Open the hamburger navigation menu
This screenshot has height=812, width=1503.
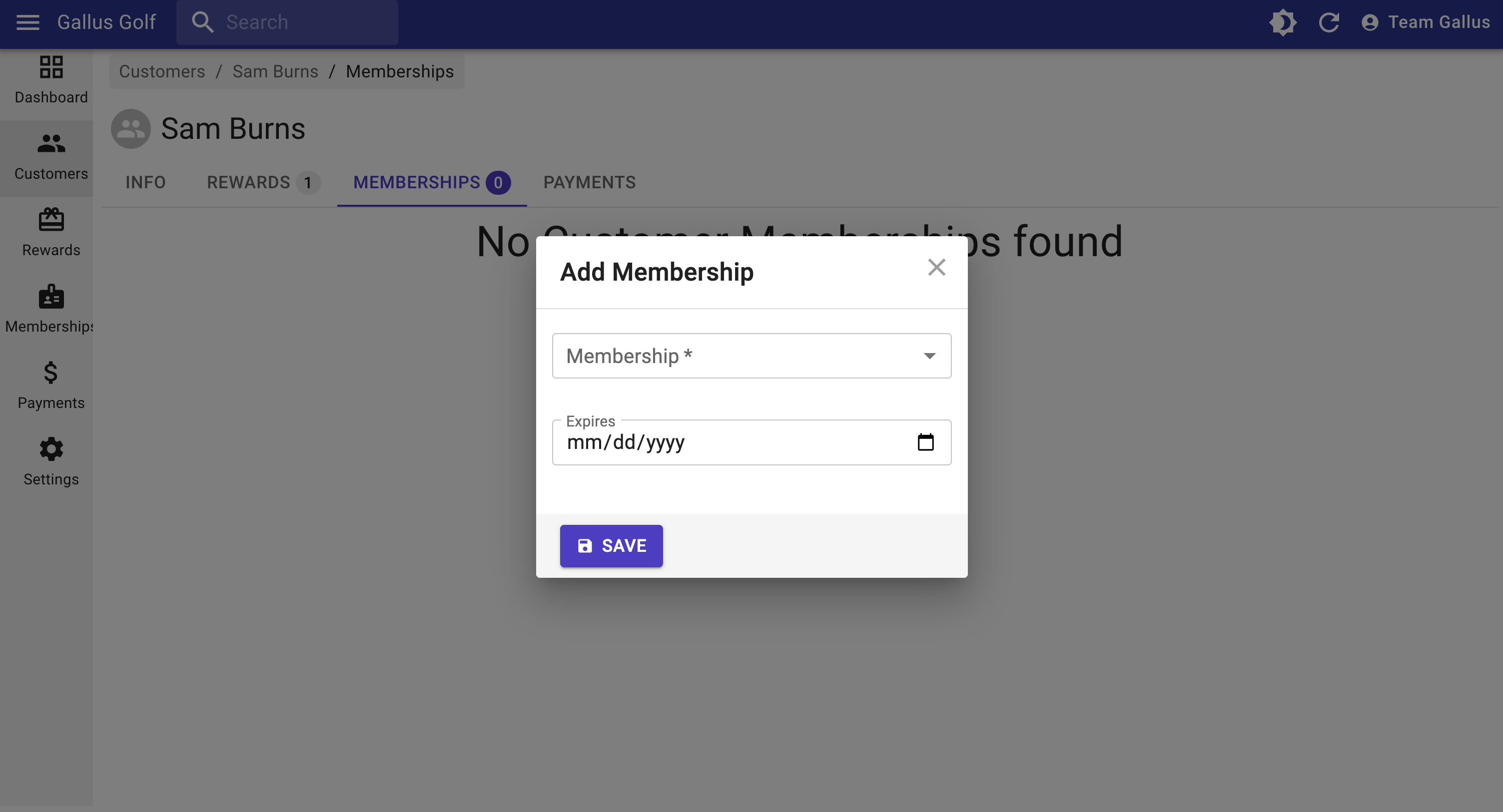coord(27,22)
